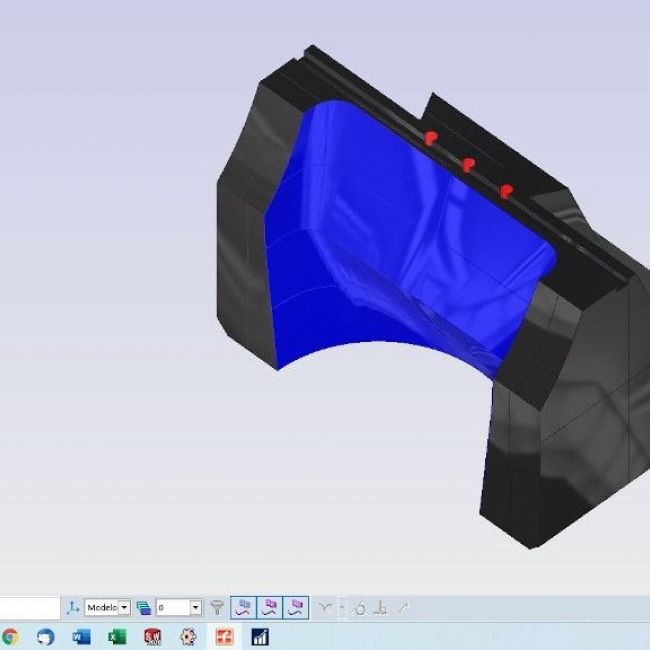Open Google Chrome from the taskbar

[10, 636]
